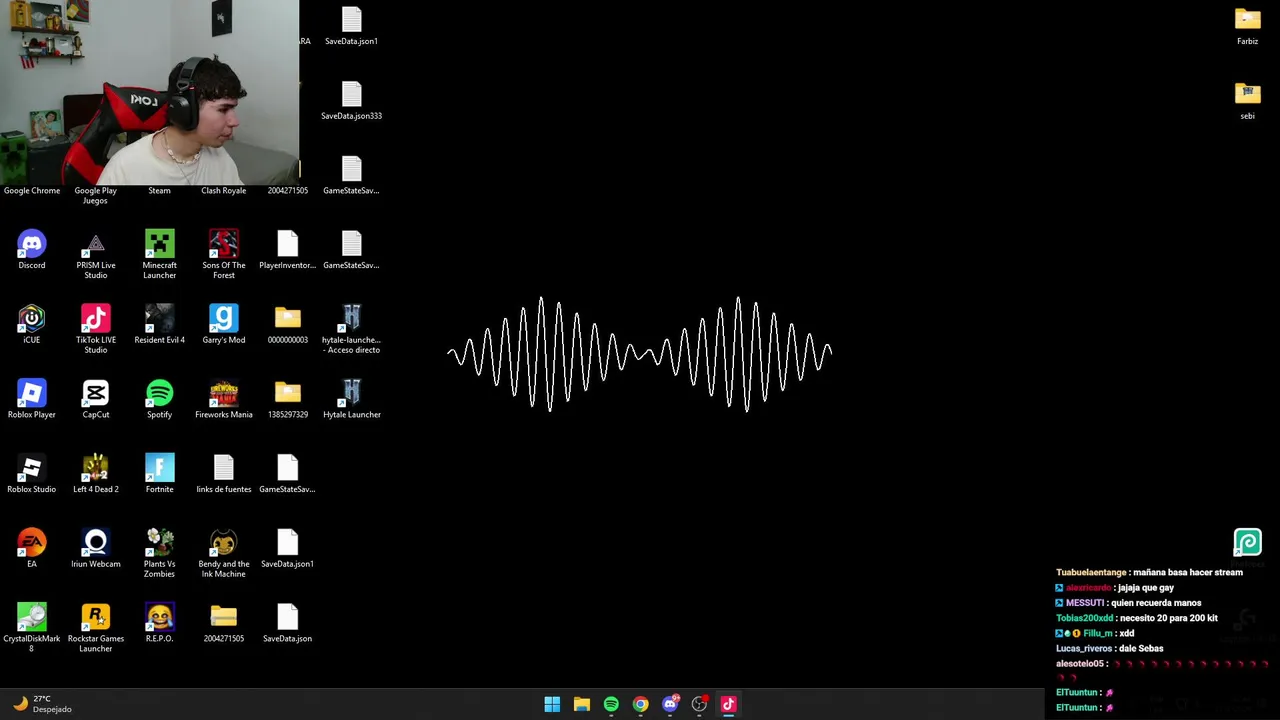The height and width of the screenshot is (720, 1280).
Task: Open Discord from the taskbar
Action: [x=670, y=704]
